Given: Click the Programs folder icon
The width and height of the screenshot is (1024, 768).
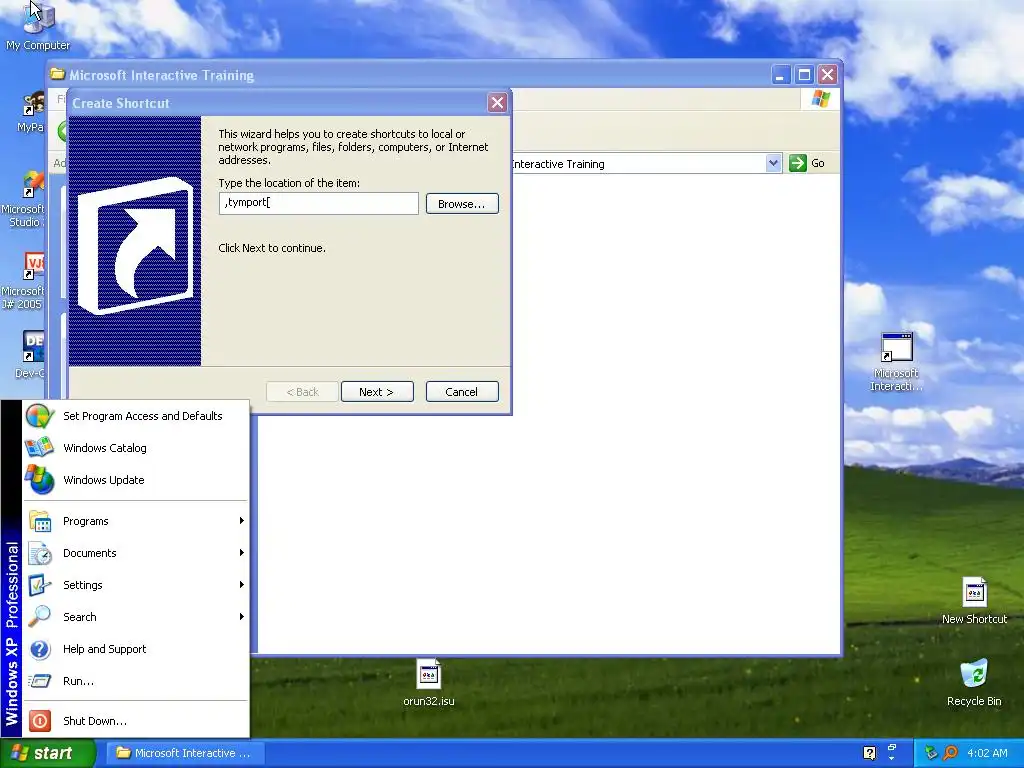Looking at the screenshot, I should click(x=40, y=521).
